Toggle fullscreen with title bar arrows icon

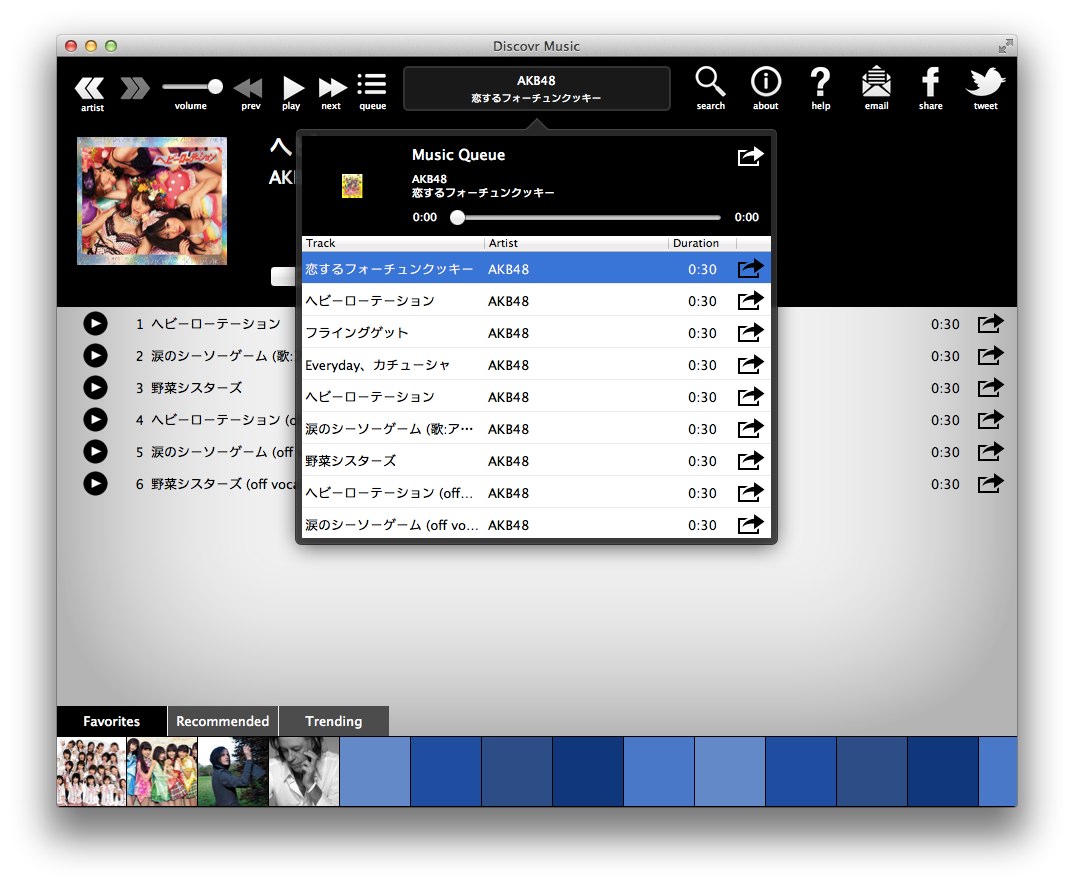1005,46
